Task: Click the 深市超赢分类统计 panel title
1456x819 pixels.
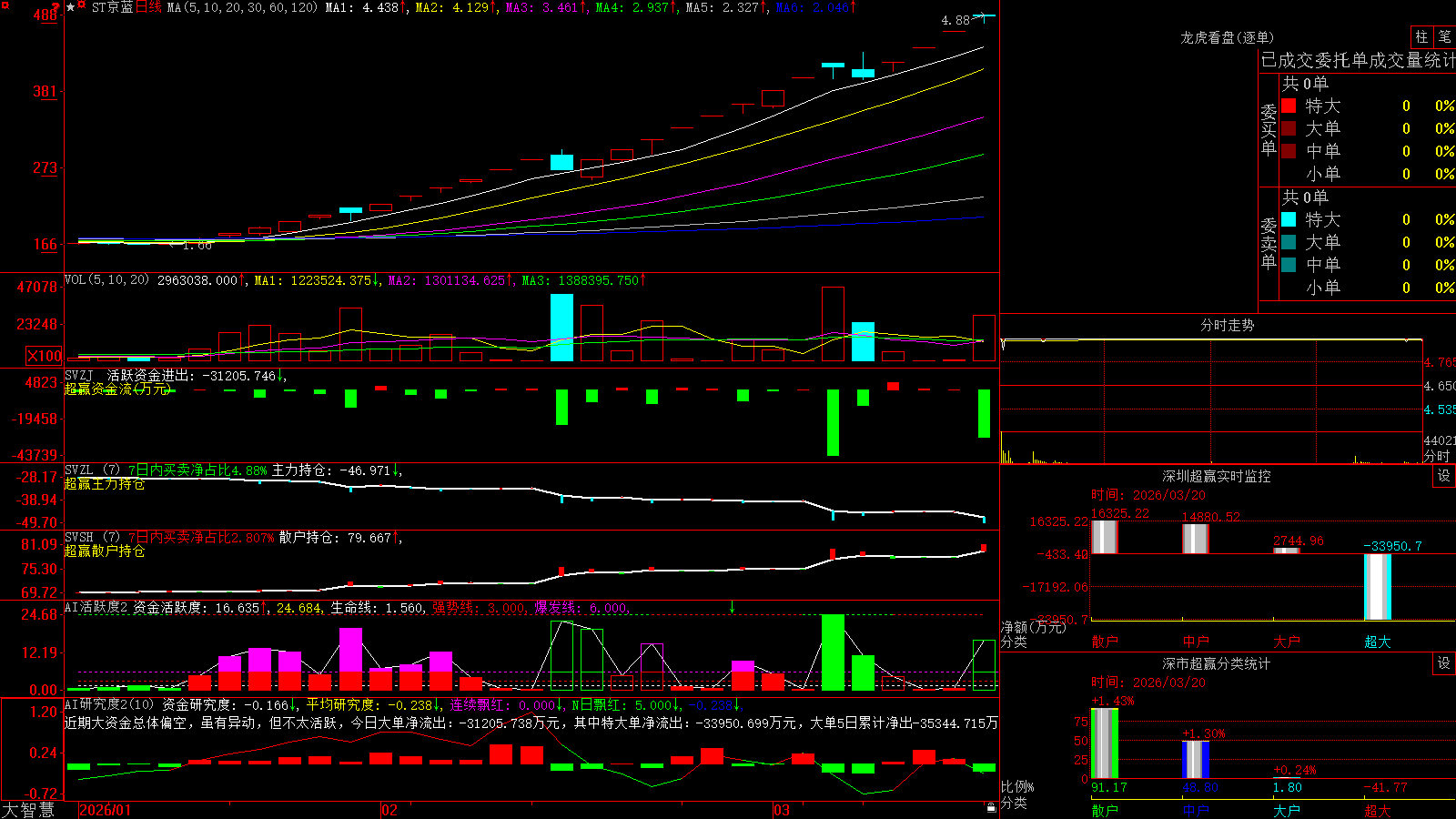Action: click(x=1216, y=663)
